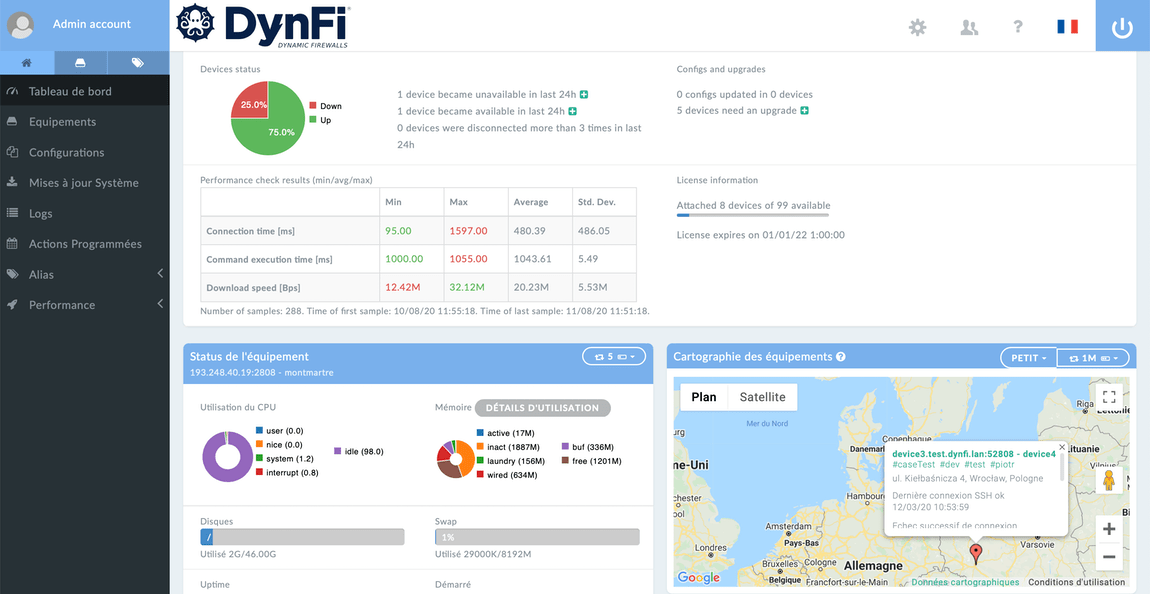Change language using the French flag

[x=1067, y=26]
